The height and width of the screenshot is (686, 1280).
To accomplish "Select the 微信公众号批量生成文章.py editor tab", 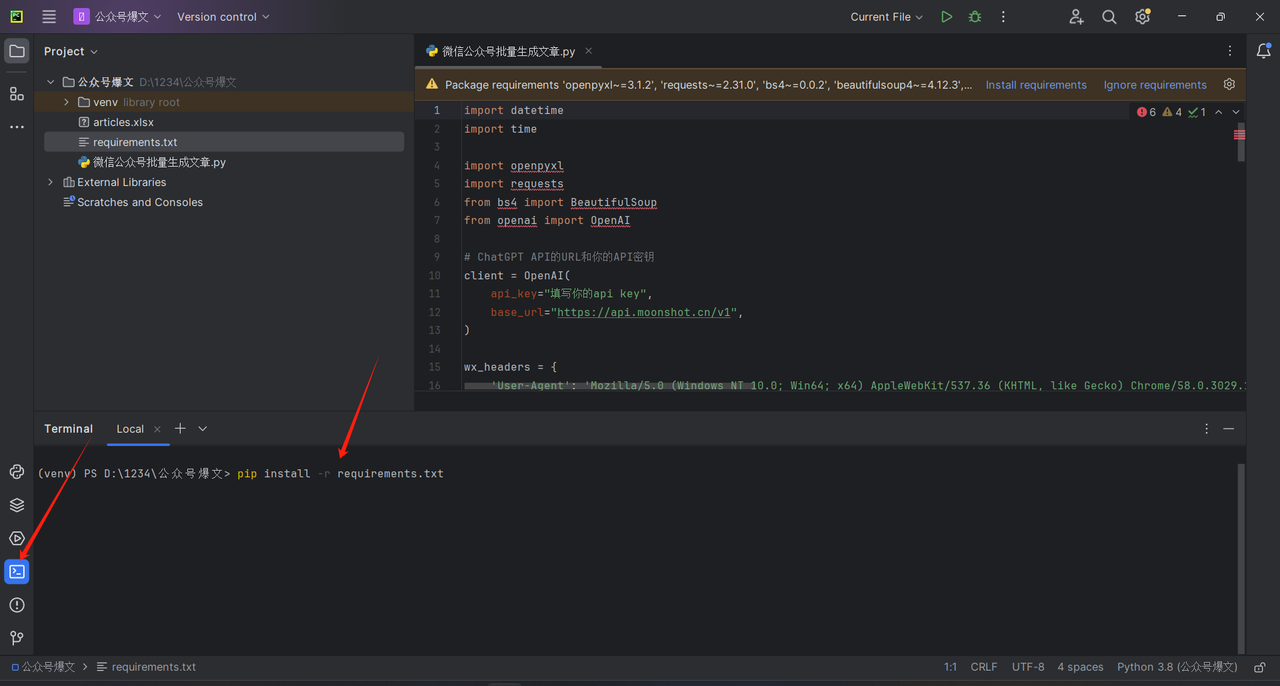I will coord(508,51).
